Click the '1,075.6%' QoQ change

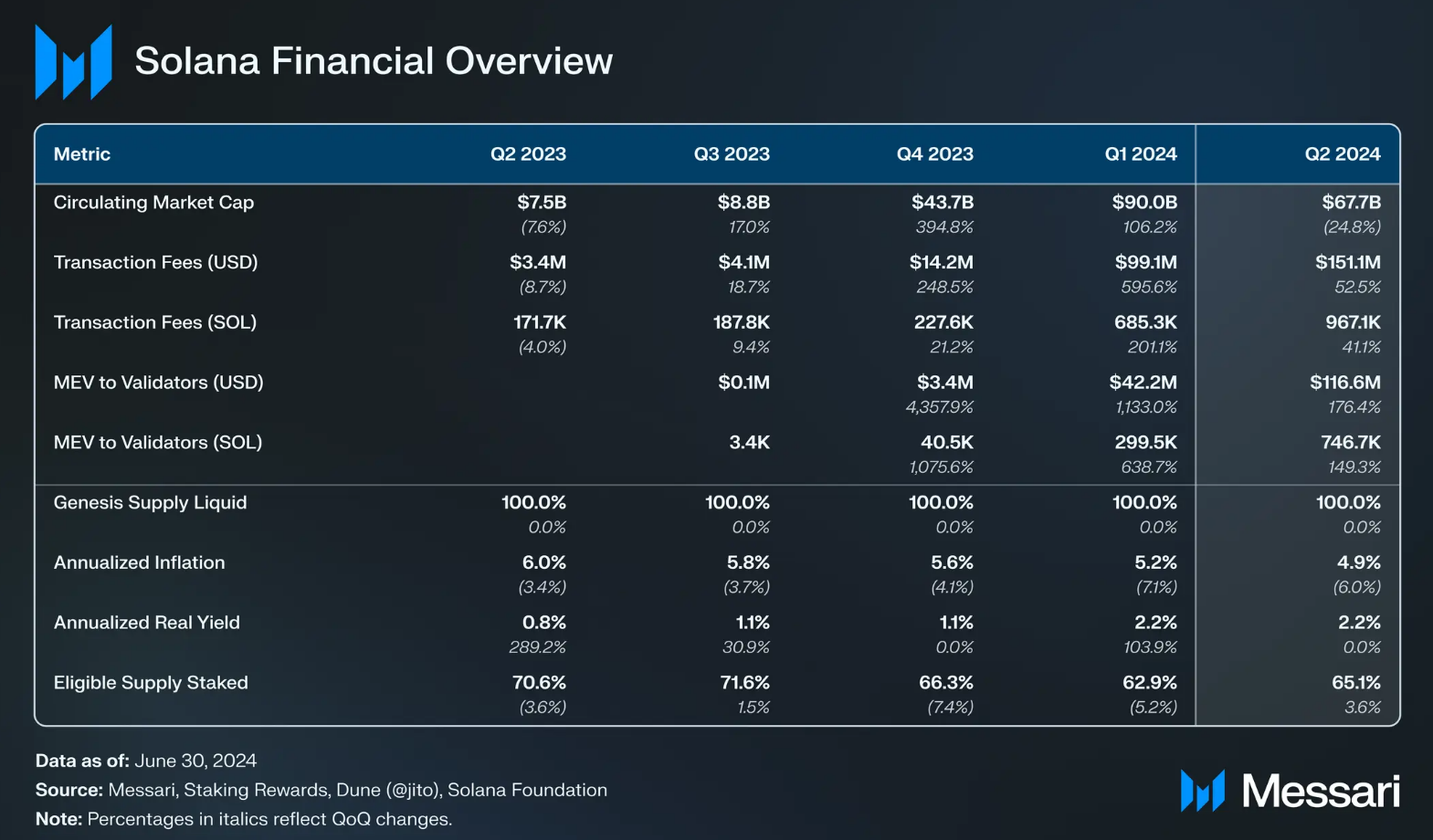point(942,467)
